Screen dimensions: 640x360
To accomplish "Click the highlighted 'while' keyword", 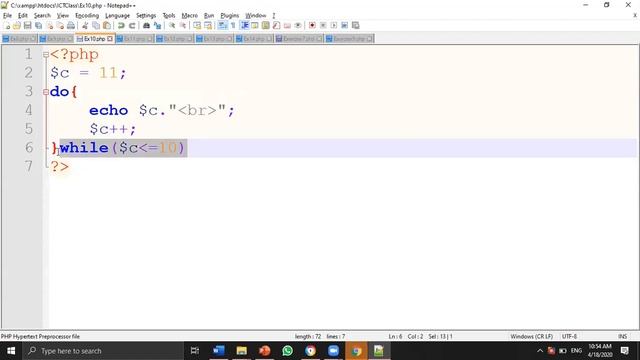I will (x=84, y=148).
